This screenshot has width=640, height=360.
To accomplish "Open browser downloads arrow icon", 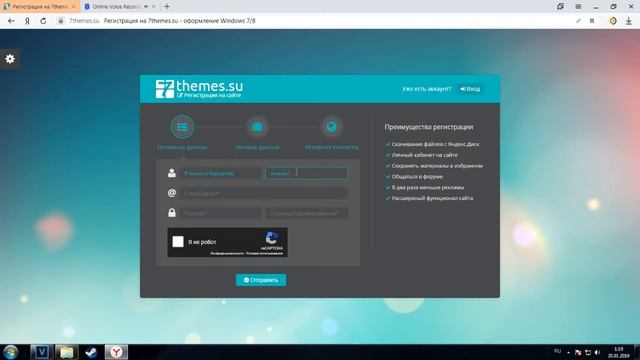I will [629, 21].
